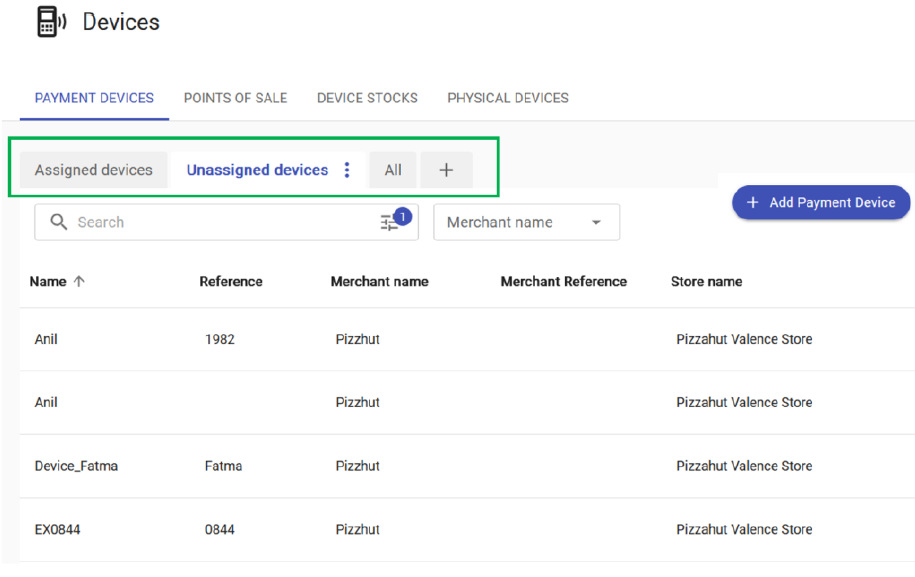Open the three-dot menu beside Unassigned devices
This screenshot has height=577, width=915.
pyautogui.click(x=347, y=170)
